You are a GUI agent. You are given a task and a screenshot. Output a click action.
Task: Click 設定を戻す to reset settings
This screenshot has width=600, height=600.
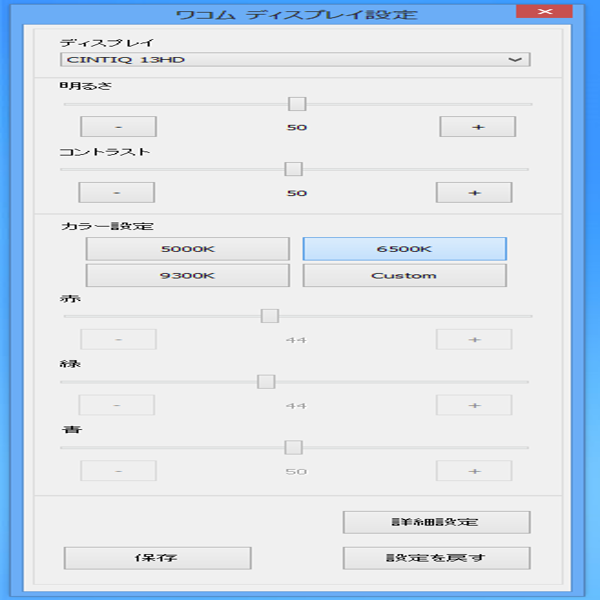(x=437, y=558)
